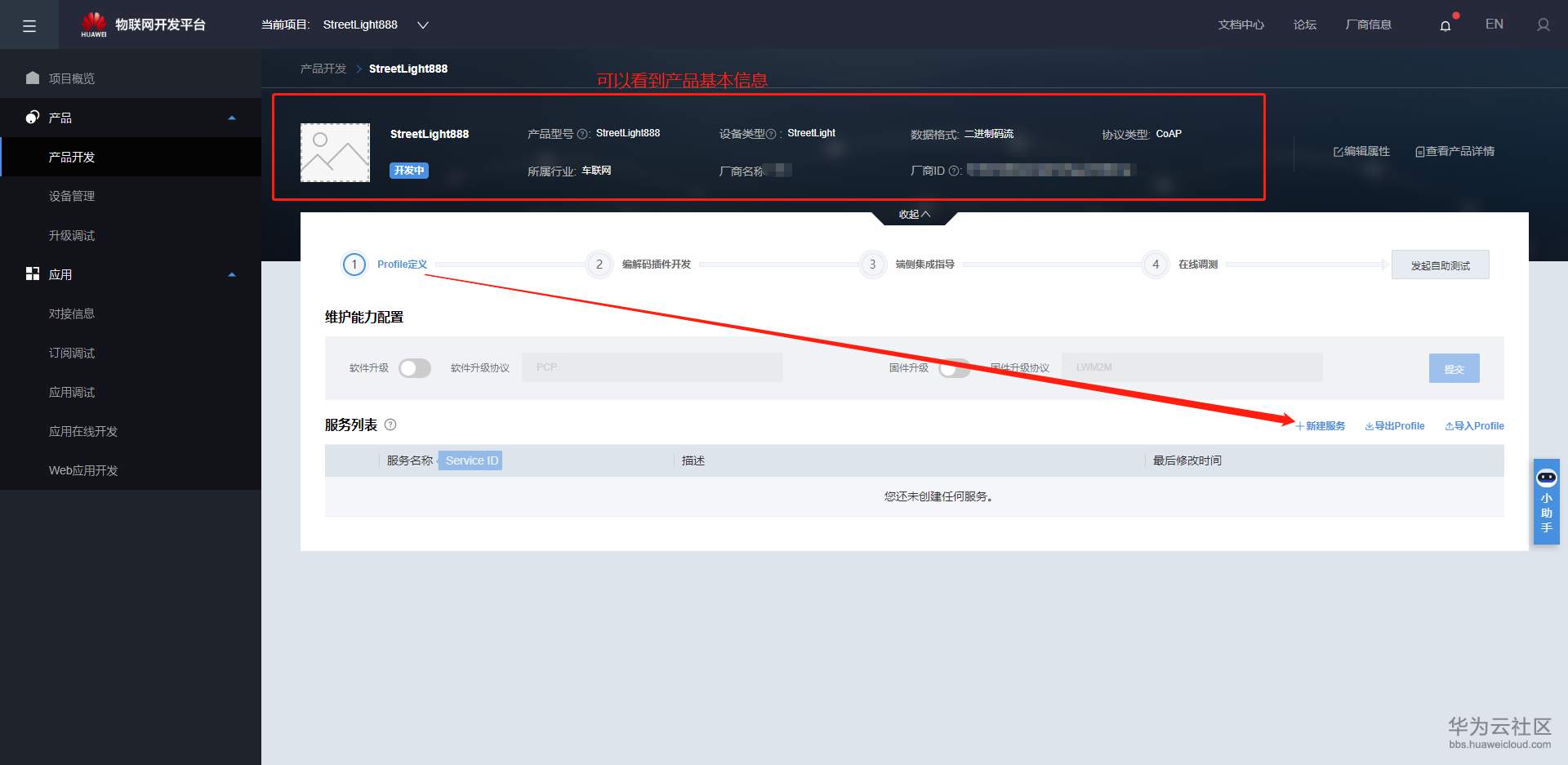Click 新建服务 link
The image size is (1568, 765).
[x=1321, y=426]
